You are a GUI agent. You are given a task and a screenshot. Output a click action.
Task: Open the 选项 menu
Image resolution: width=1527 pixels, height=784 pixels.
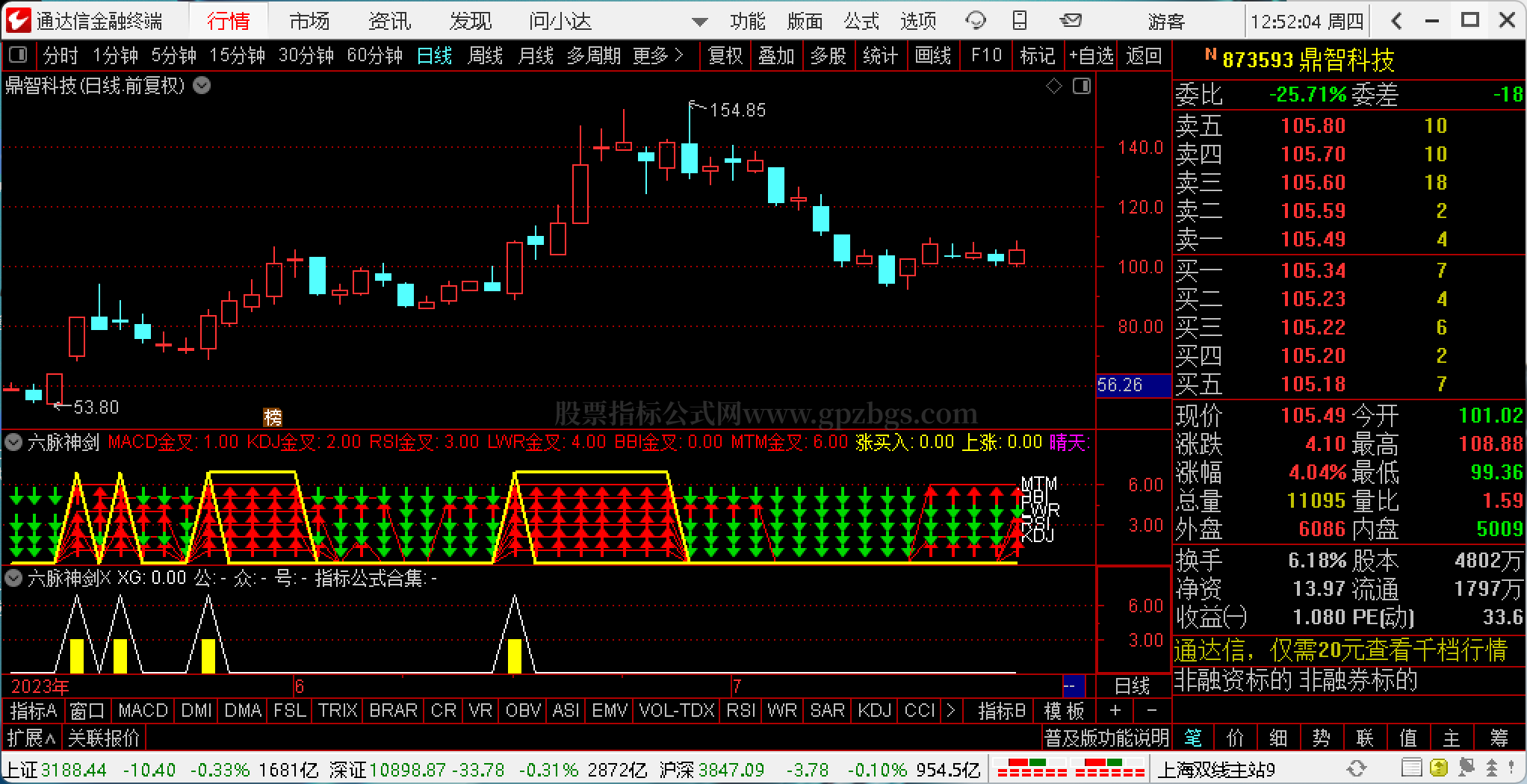(x=918, y=21)
